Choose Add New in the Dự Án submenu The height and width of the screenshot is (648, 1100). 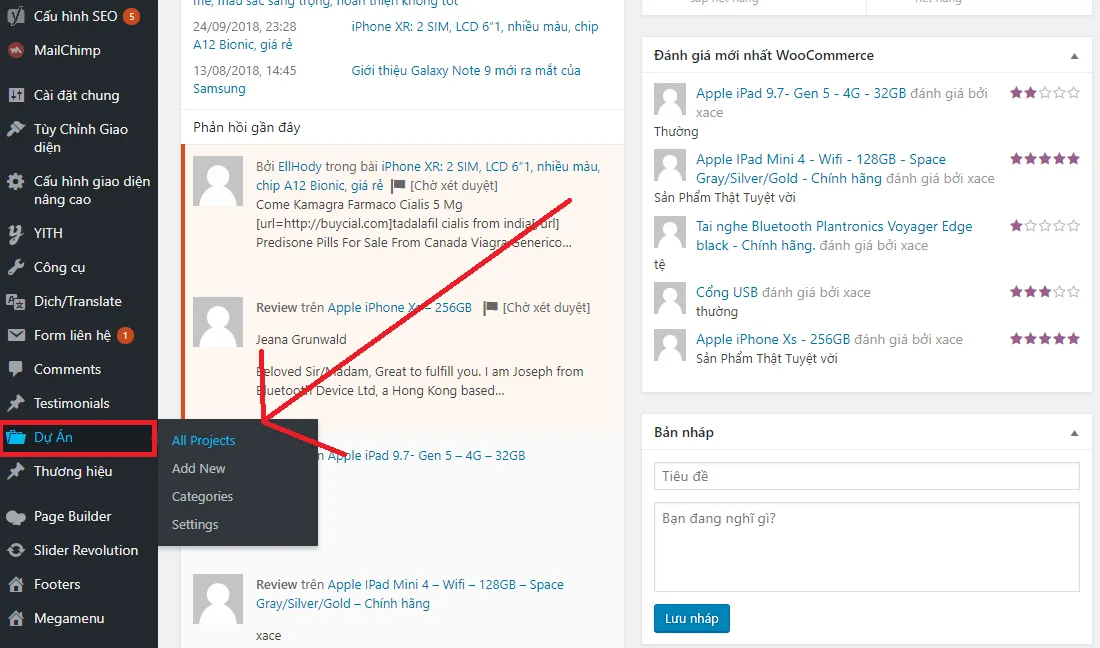tap(199, 468)
